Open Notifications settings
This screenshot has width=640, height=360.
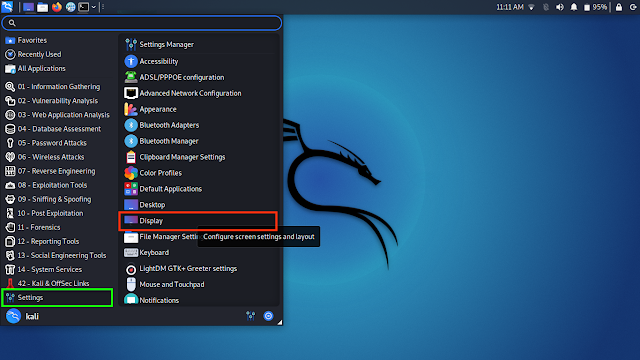tap(199, 300)
